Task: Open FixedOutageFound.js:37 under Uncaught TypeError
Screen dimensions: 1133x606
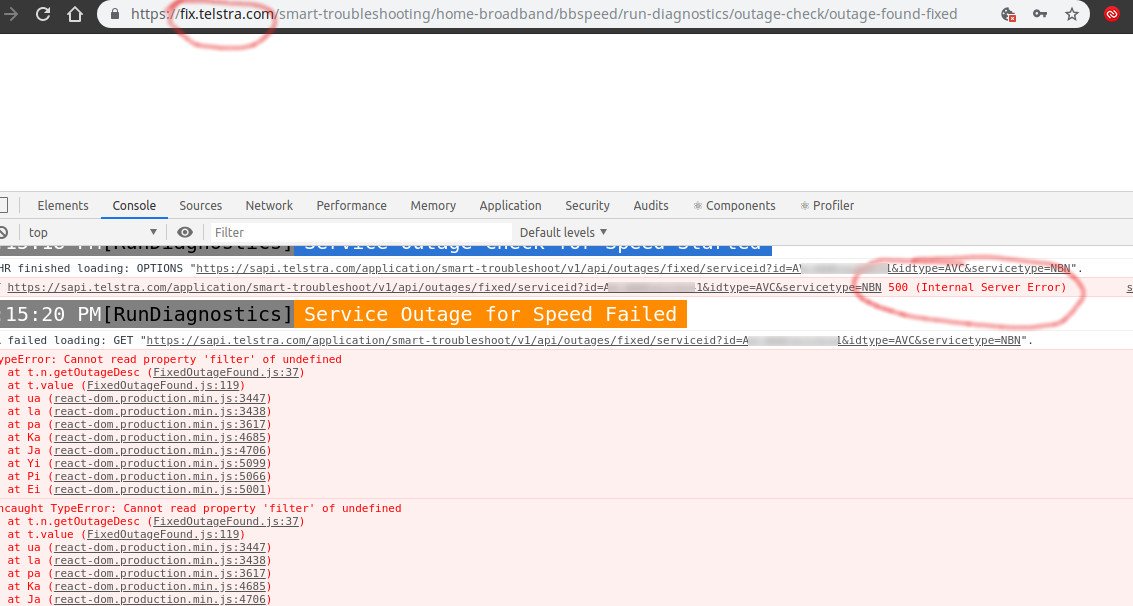Action: 225,521
